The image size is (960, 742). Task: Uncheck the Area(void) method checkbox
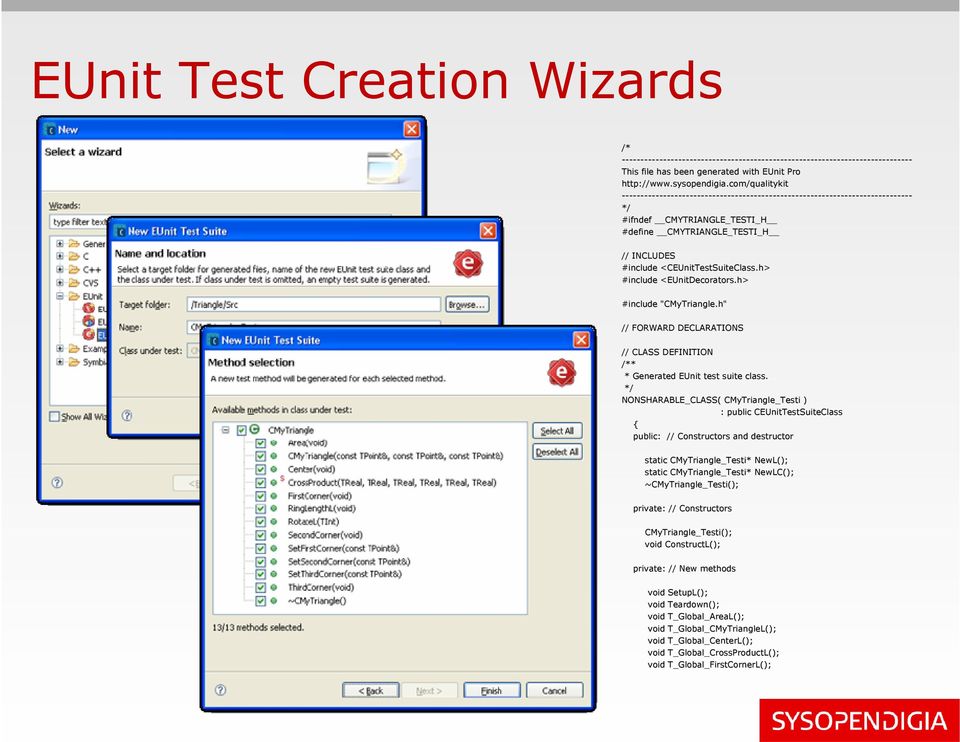(260, 443)
